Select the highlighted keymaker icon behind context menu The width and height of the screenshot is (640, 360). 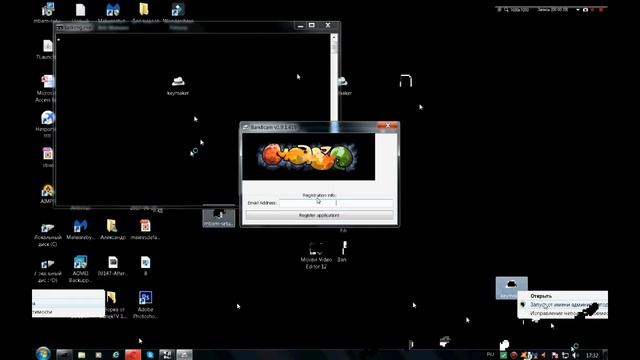pyautogui.click(x=511, y=287)
